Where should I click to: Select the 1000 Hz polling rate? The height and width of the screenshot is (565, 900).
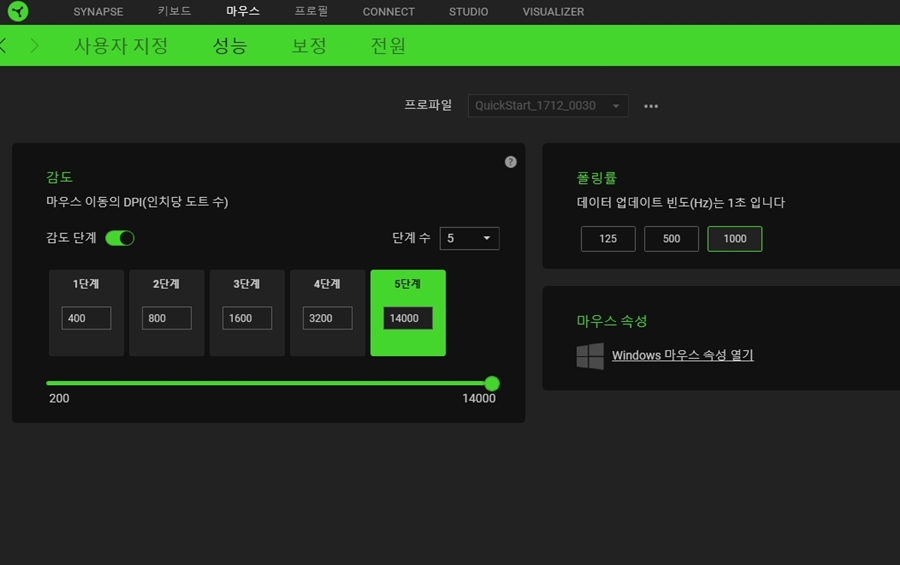735,239
